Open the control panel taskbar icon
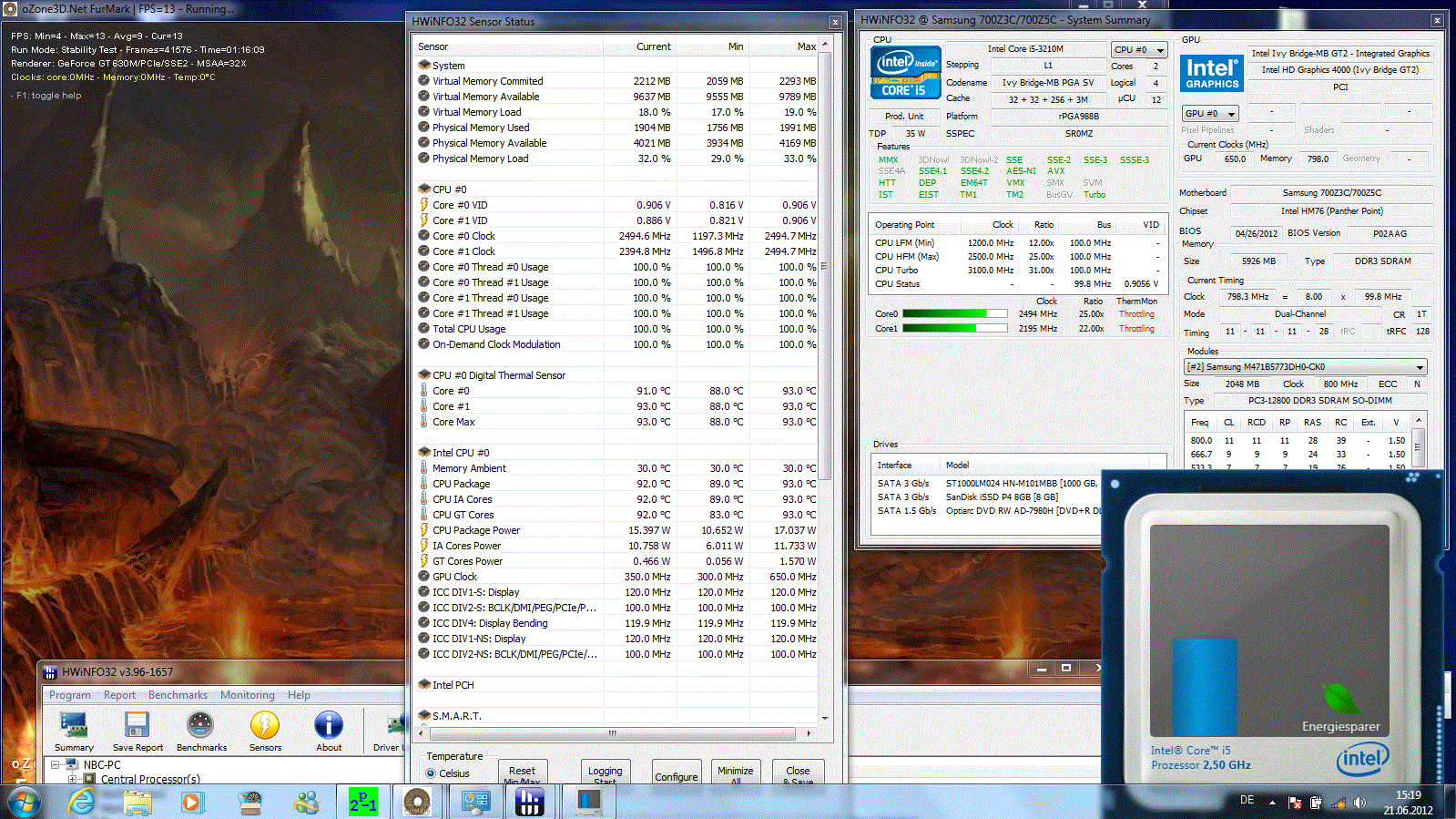This screenshot has height=819, width=1456. (x=475, y=803)
